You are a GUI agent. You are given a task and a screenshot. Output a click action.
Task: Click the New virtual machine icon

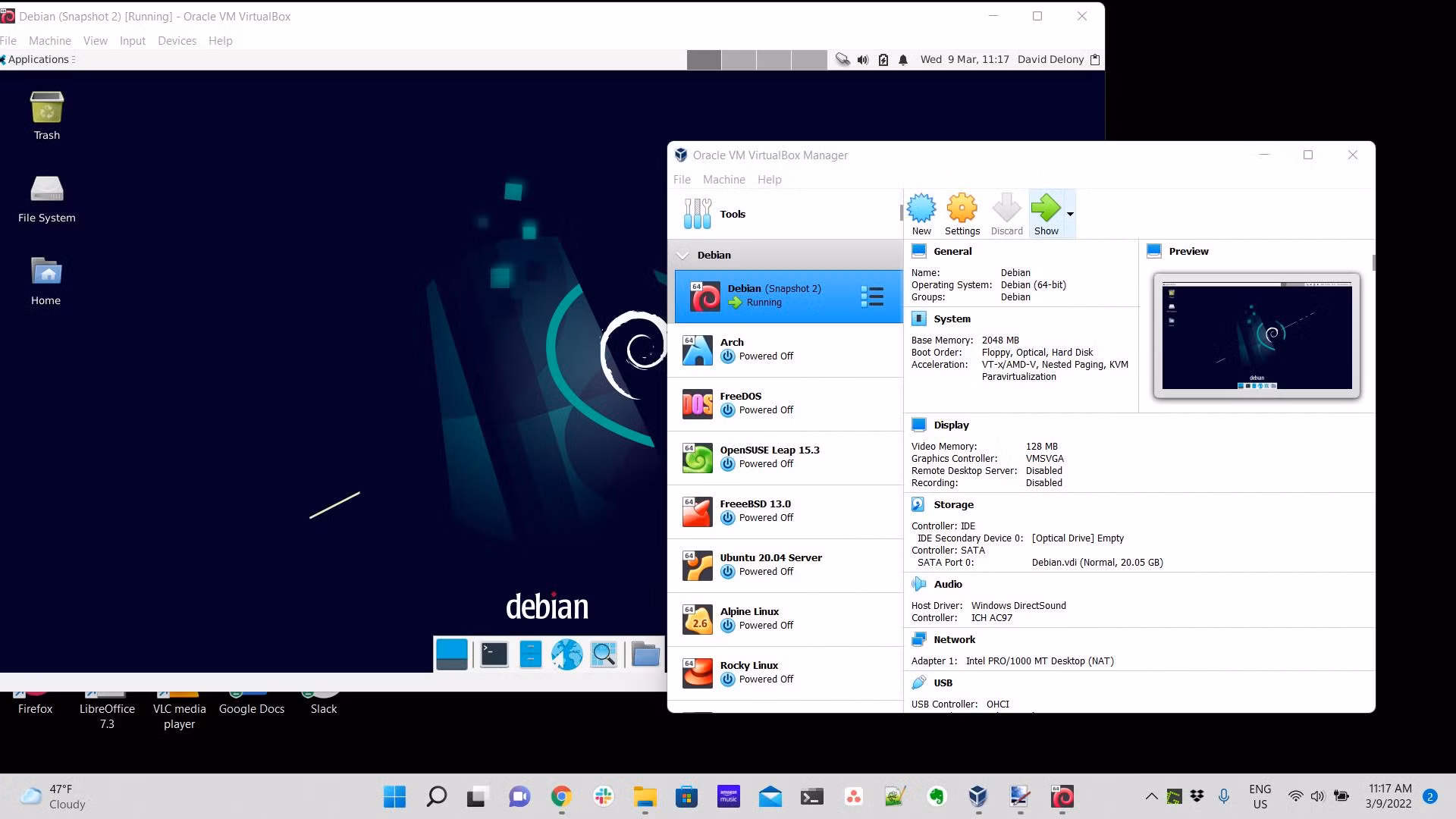[921, 208]
